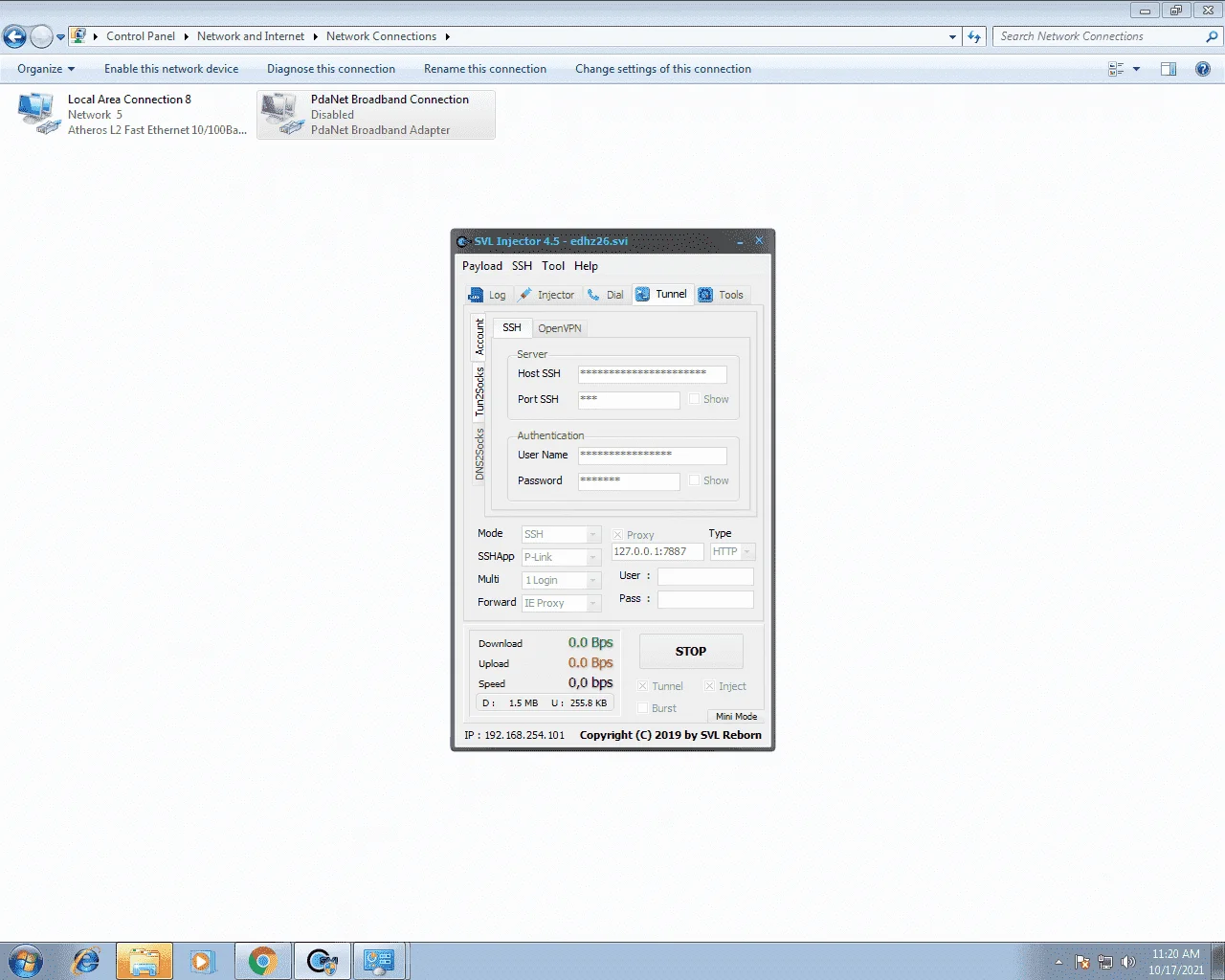Image resolution: width=1225 pixels, height=980 pixels.
Task: Click the address bar refresh icon
Action: 974,36
